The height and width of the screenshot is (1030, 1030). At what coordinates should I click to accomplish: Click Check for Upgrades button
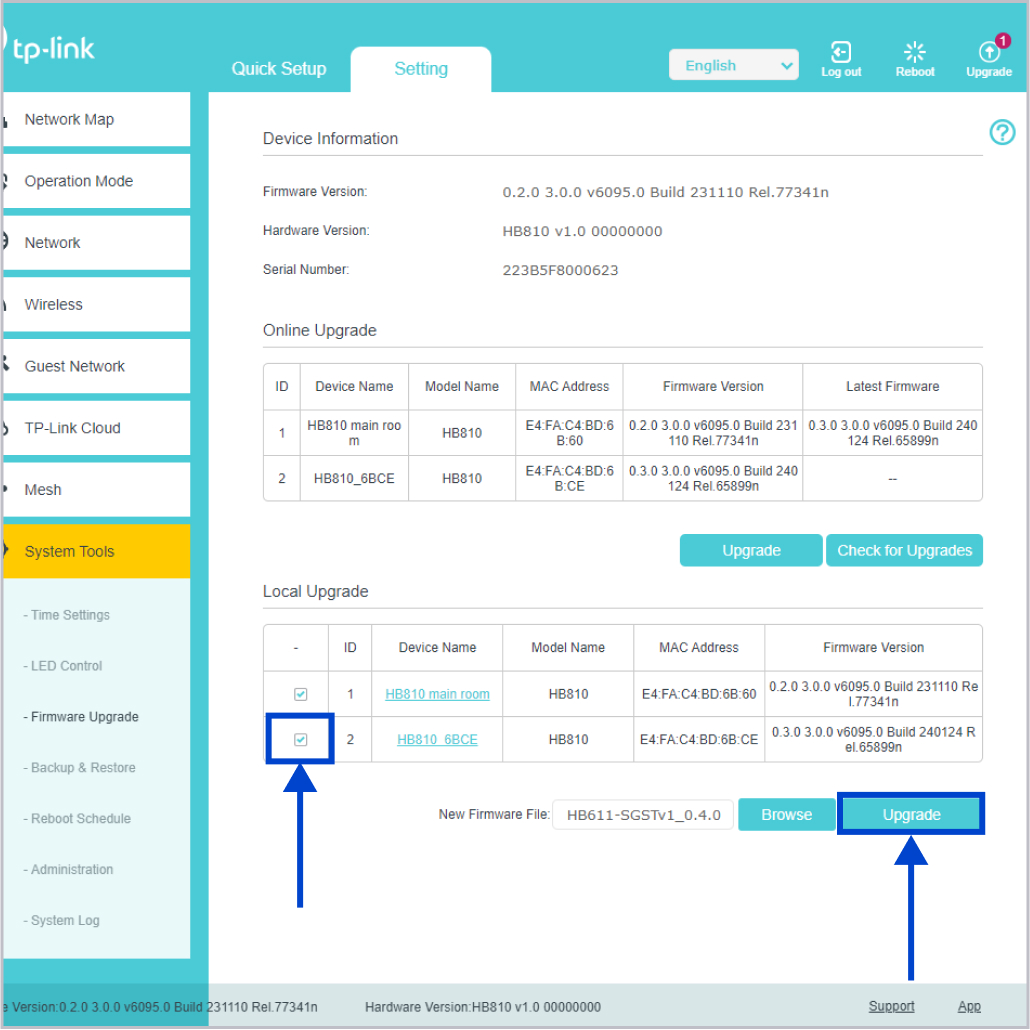905,550
